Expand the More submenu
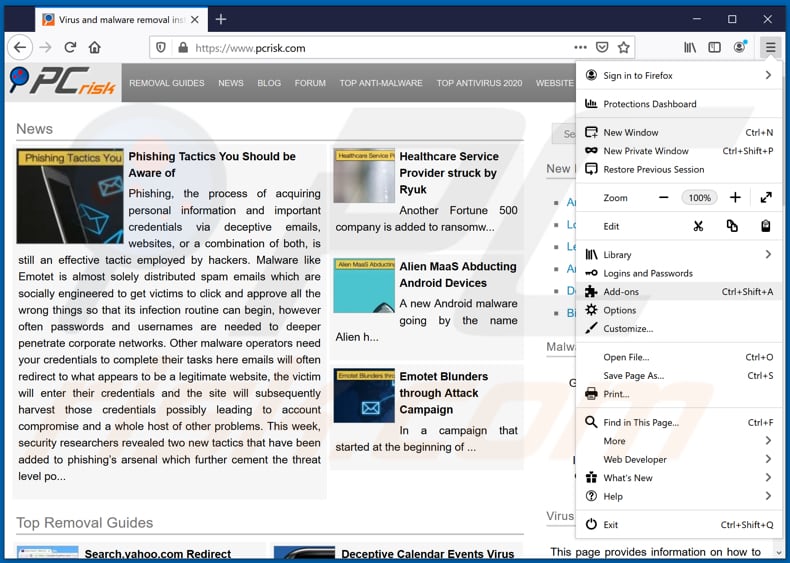790x563 pixels. [679, 441]
